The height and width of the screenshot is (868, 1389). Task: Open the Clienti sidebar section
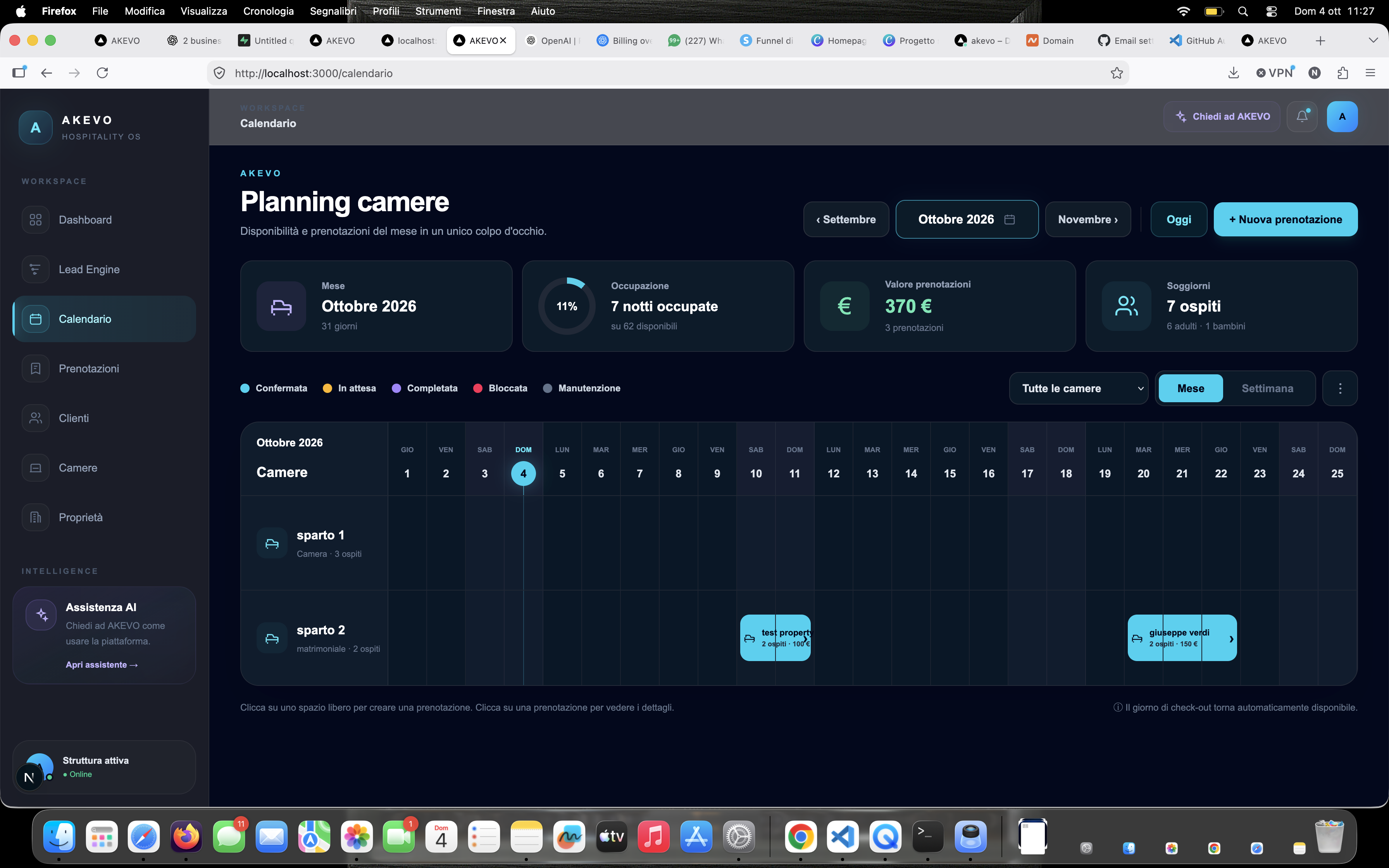point(104,418)
